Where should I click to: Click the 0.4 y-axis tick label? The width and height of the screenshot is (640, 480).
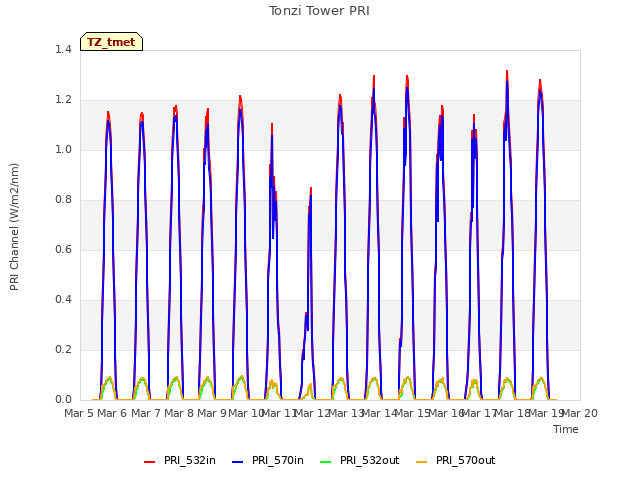tap(63, 300)
